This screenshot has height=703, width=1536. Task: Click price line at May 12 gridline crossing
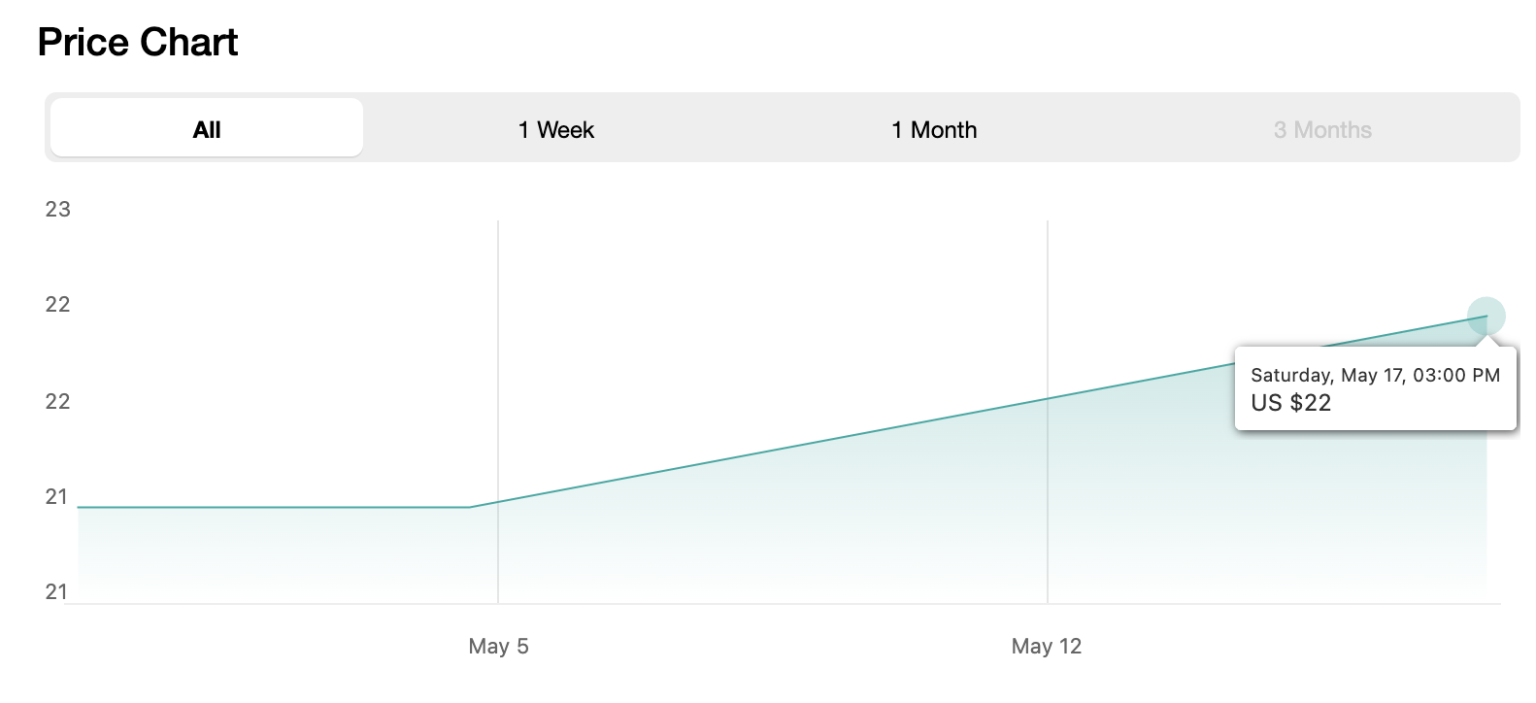coord(1047,399)
